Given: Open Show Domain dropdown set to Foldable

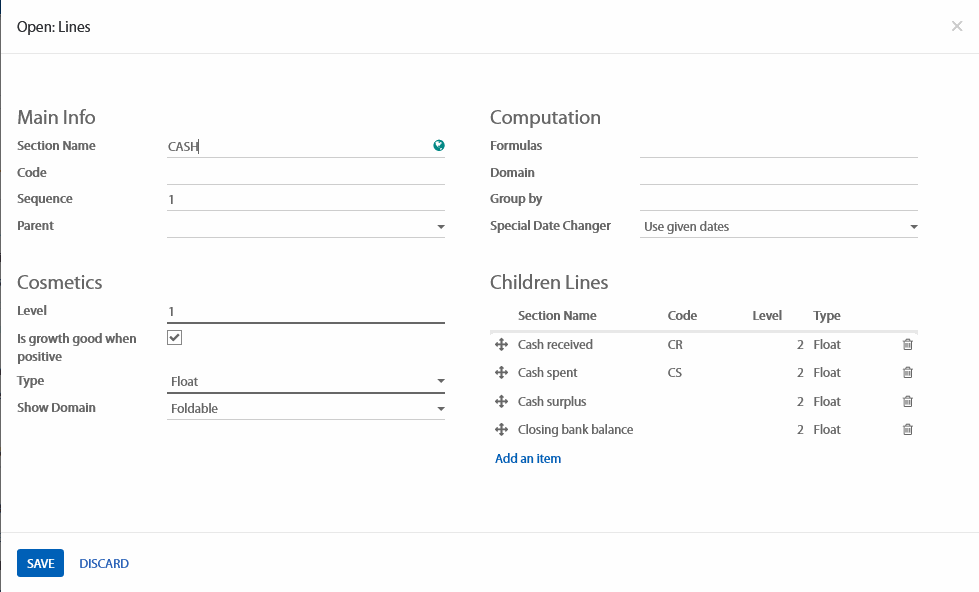Looking at the screenshot, I should coord(305,409).
